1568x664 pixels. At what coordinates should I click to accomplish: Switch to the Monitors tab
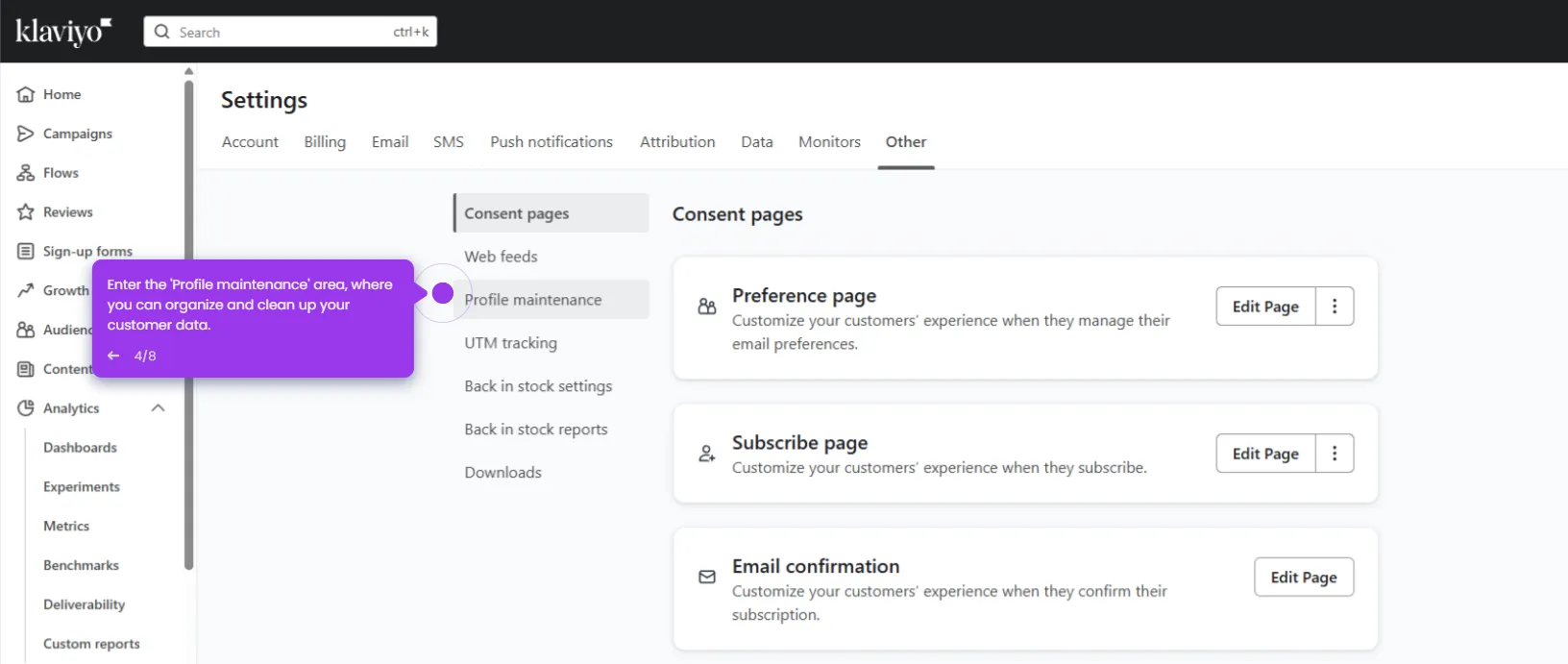tap(829, 142)
